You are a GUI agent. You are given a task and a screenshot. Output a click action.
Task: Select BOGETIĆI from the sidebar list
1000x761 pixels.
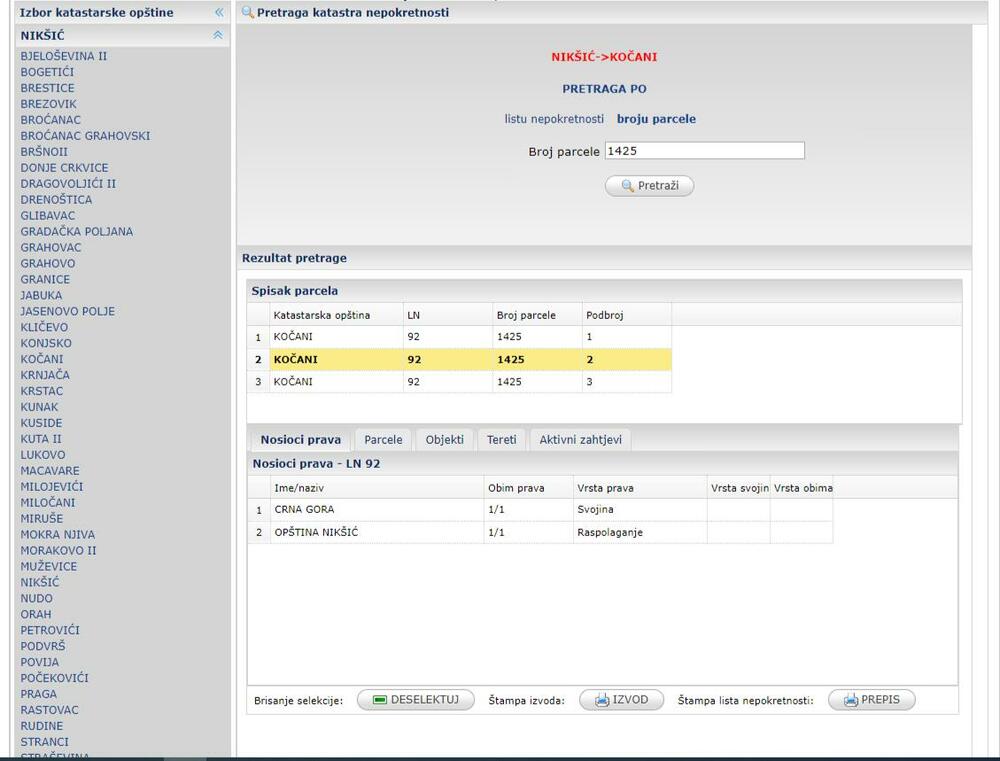point(47,72)
